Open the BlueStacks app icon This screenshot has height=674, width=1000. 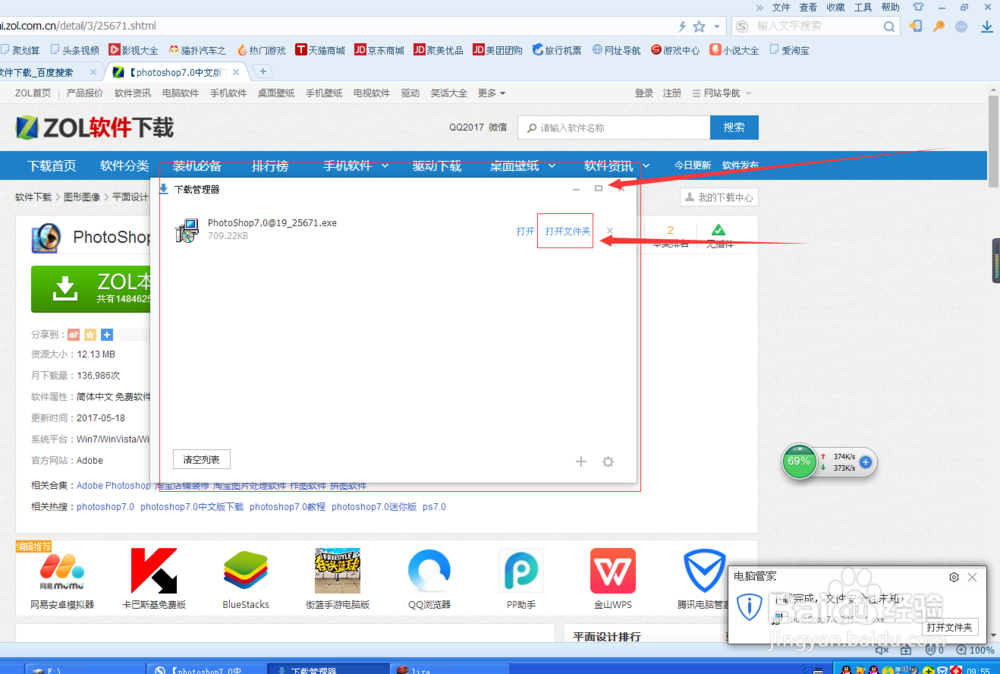coord(246,571)
